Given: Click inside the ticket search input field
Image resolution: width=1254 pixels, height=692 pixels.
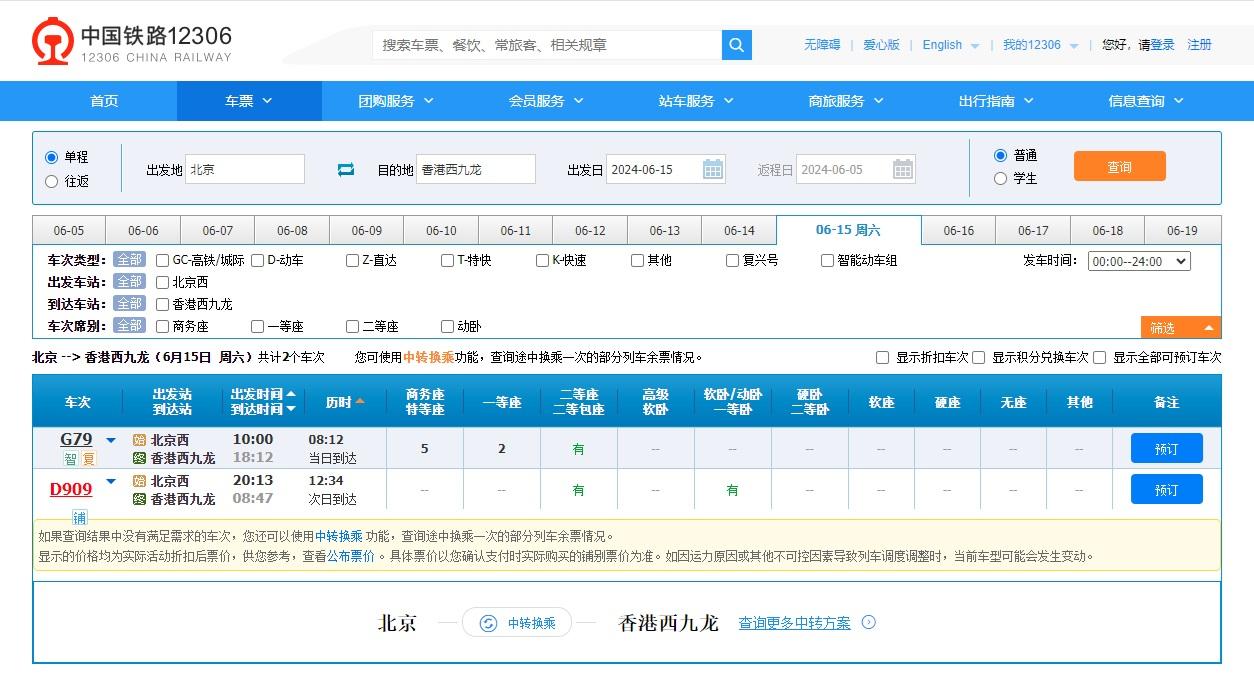Looking at the screenshot, I should tap(545, 45).
